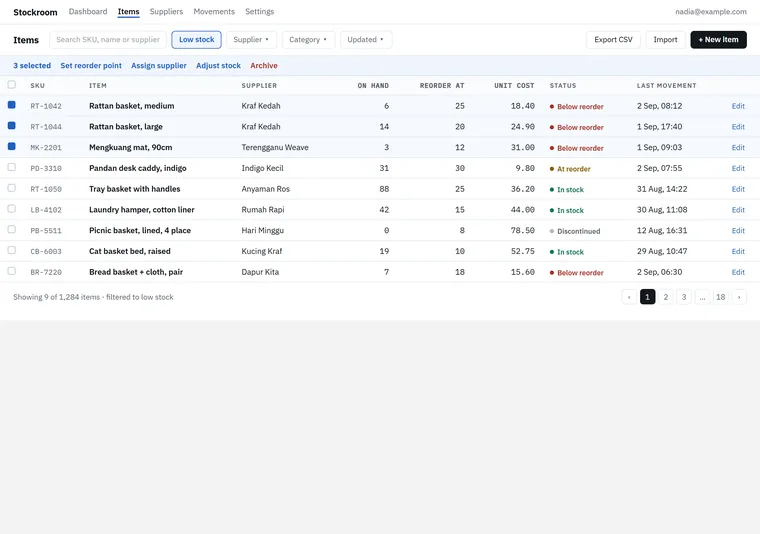
Task: Click the search SKU input field
Action: 108,40
